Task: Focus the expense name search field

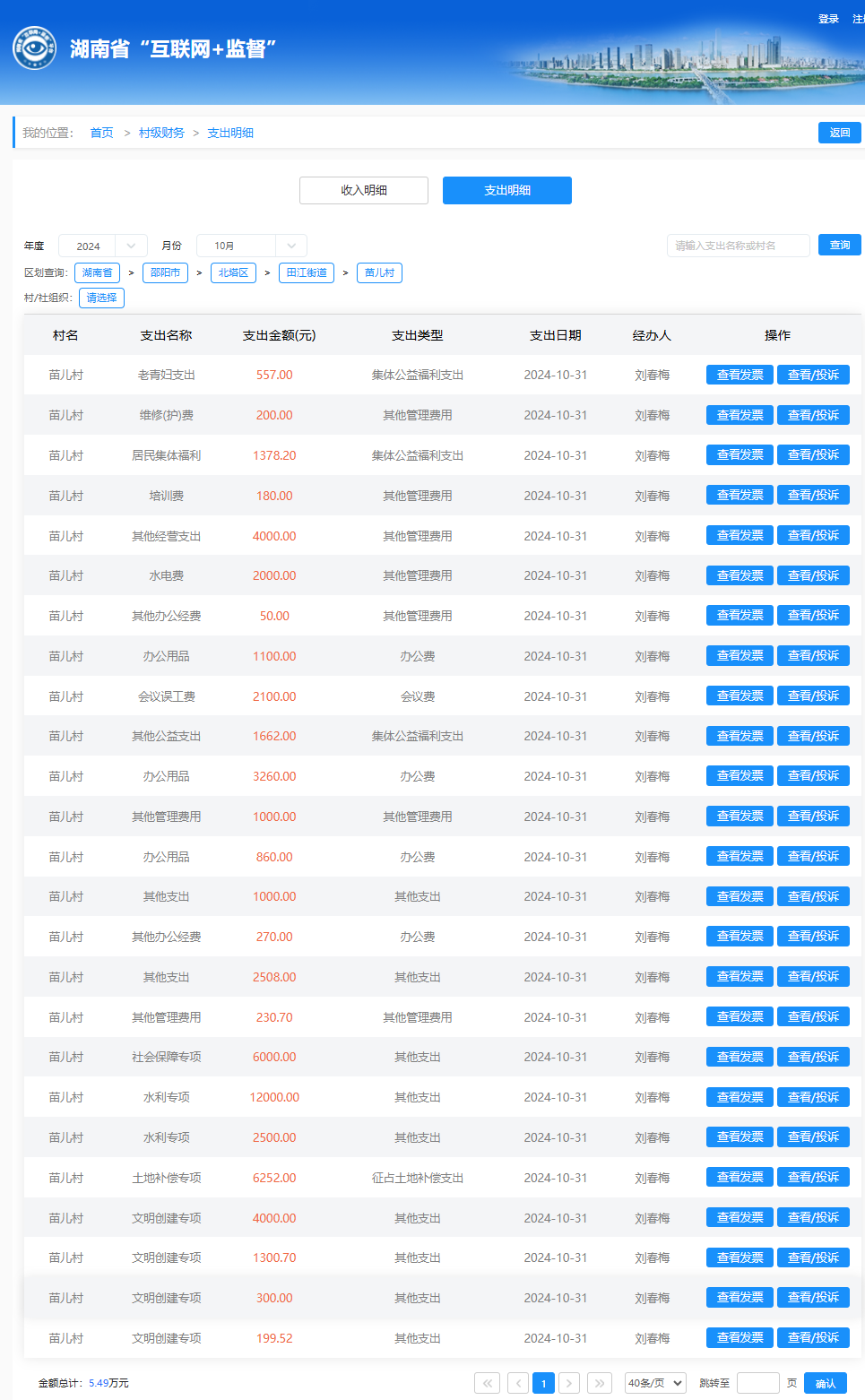Action: (739, 246)
